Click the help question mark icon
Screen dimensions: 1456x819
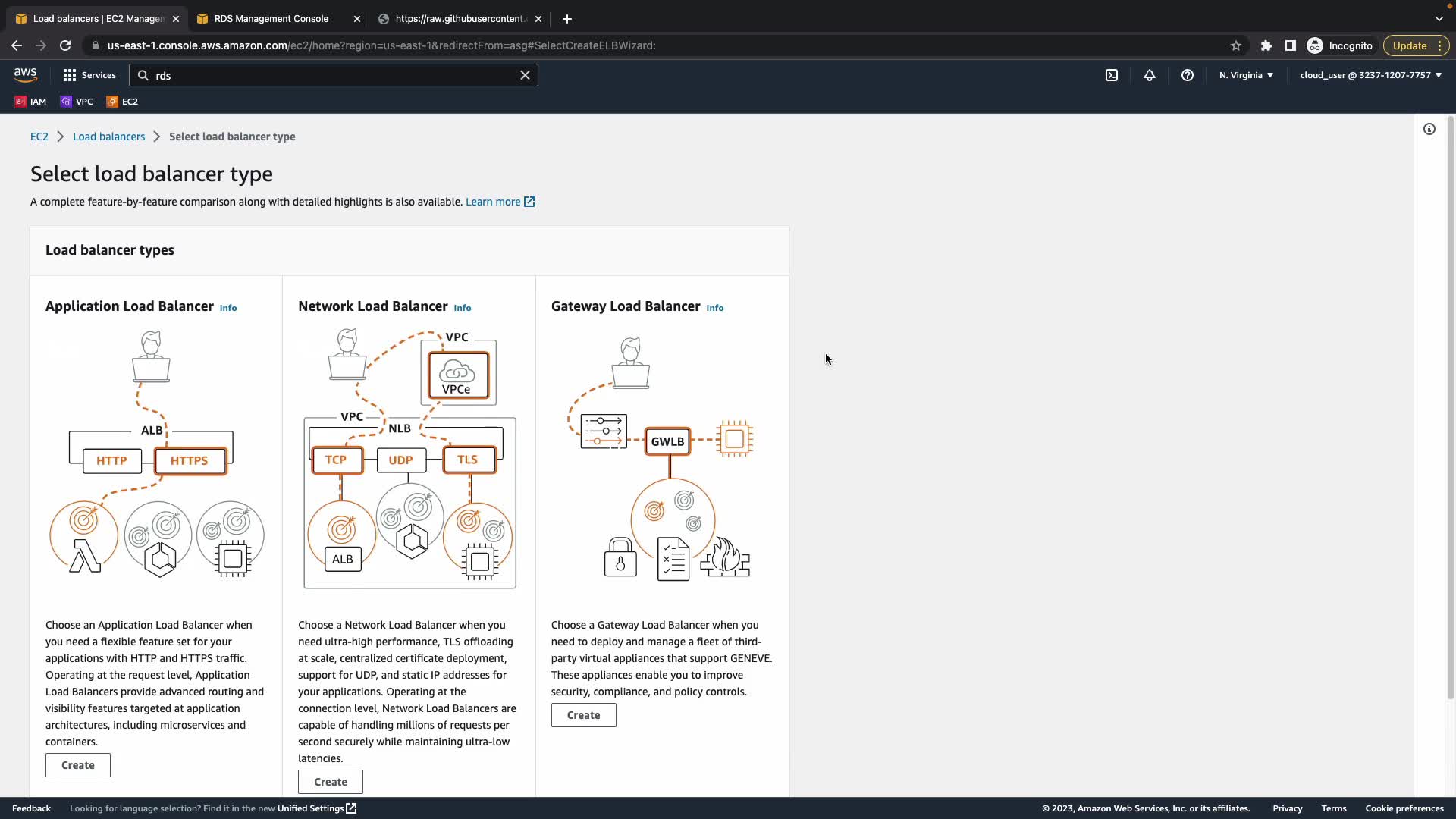point(1188,75)
